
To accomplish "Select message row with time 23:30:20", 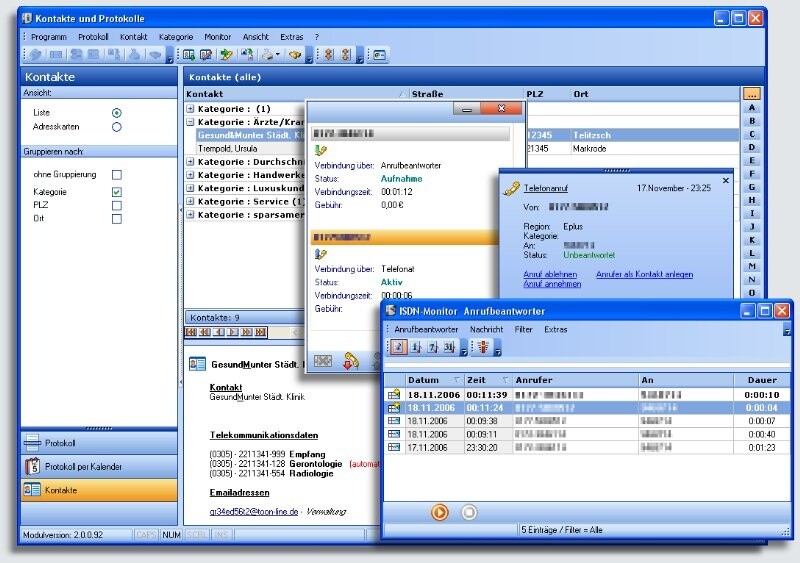I will (x=587, y=448).
